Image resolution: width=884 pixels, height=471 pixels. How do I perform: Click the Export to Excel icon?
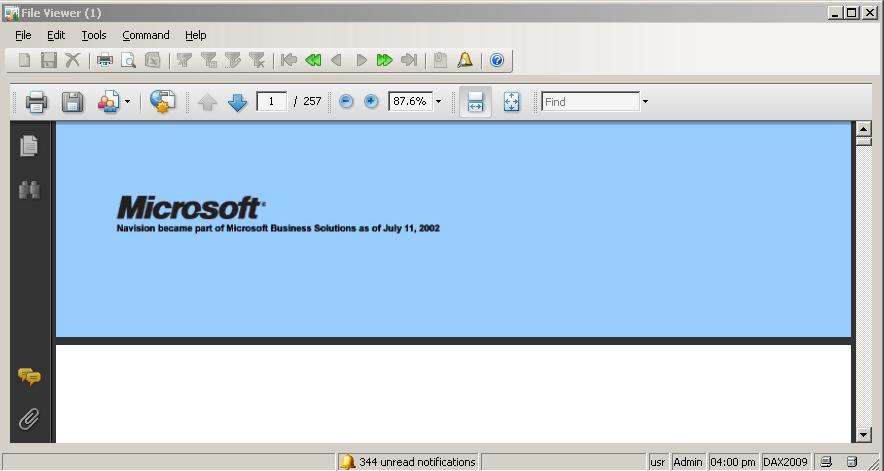[x=153, y=60]
